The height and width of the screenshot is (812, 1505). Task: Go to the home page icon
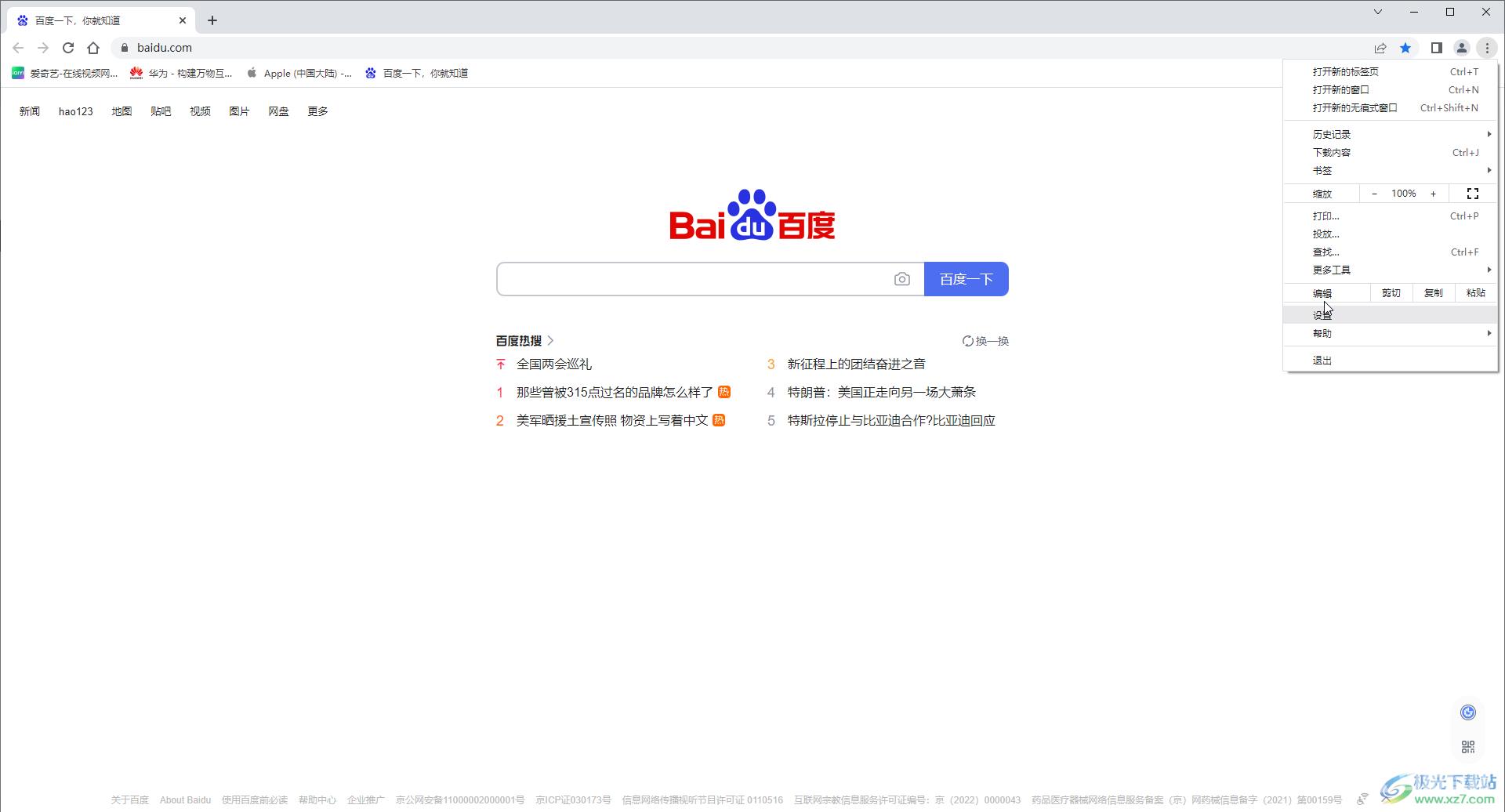(x=93, y=48)
